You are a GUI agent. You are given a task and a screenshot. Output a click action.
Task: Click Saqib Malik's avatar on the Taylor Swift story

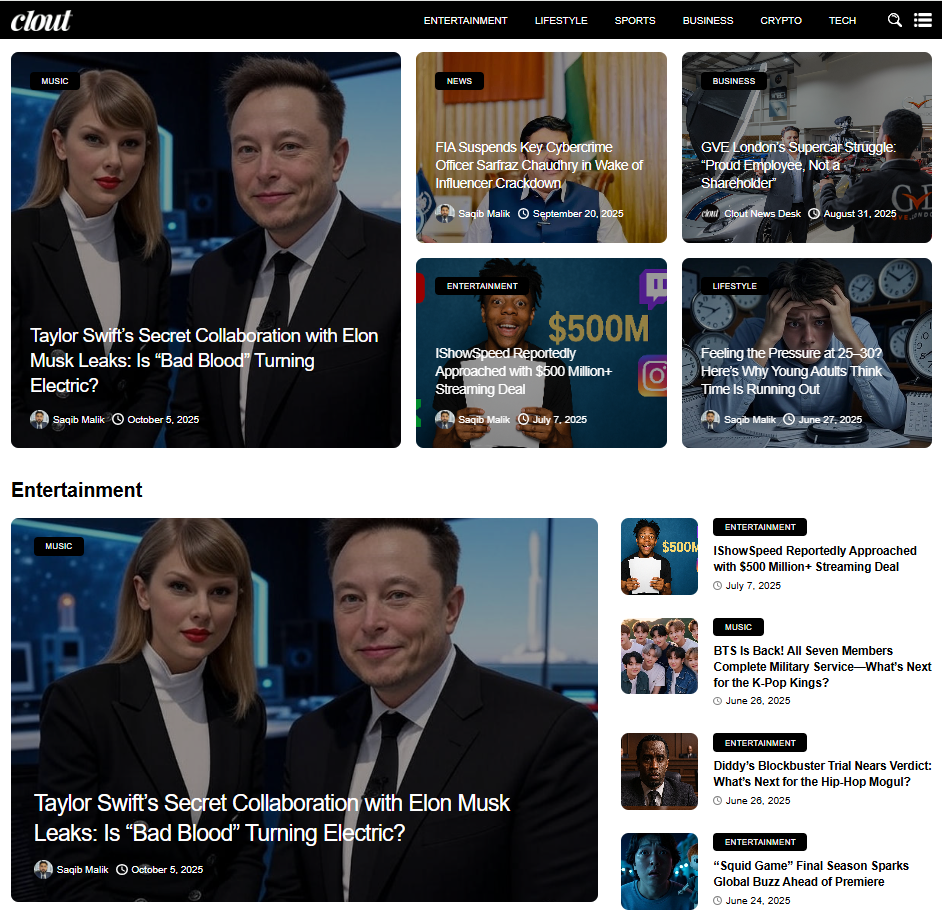(x=39, y=419)
